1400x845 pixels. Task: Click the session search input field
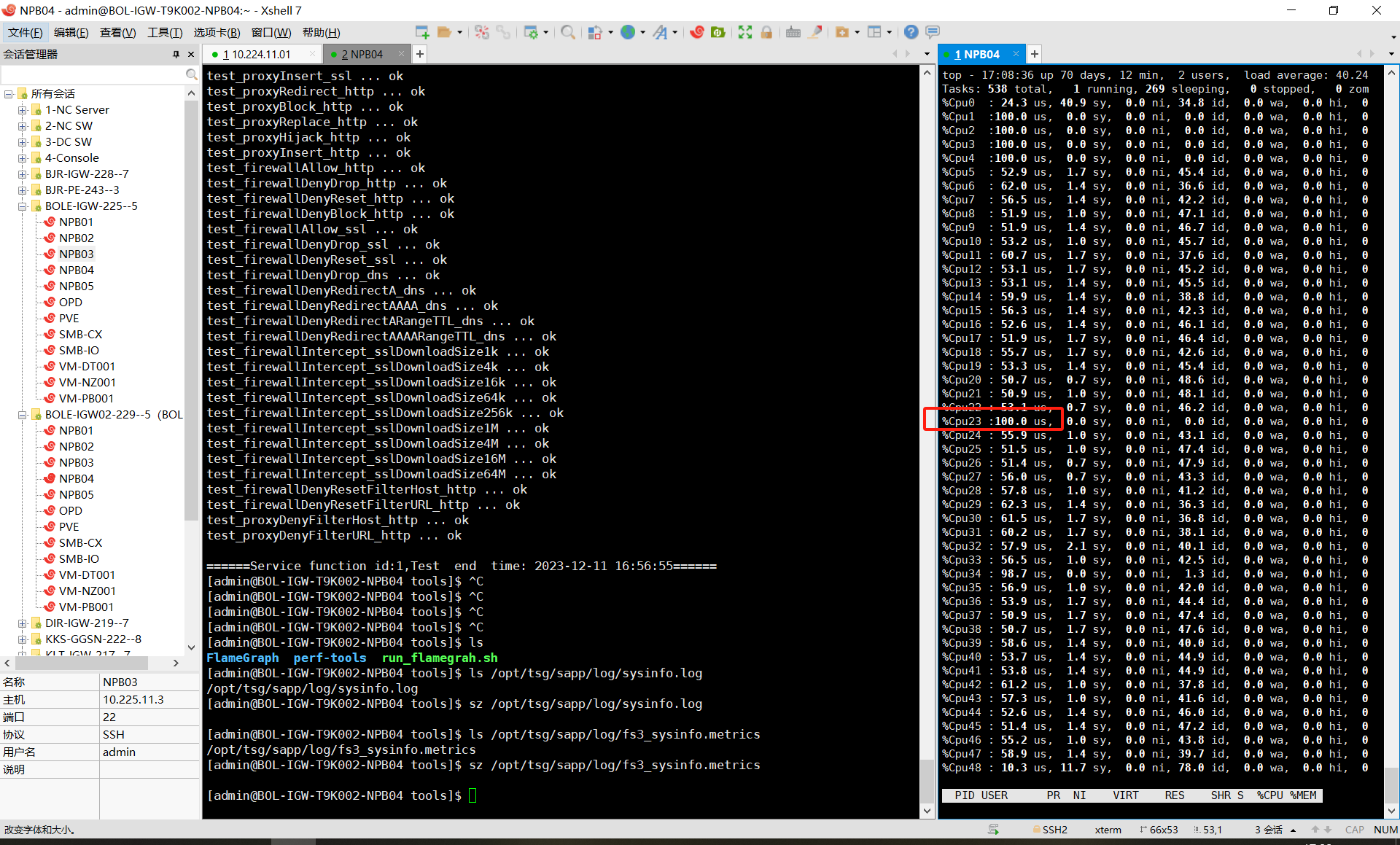point(93,74)
